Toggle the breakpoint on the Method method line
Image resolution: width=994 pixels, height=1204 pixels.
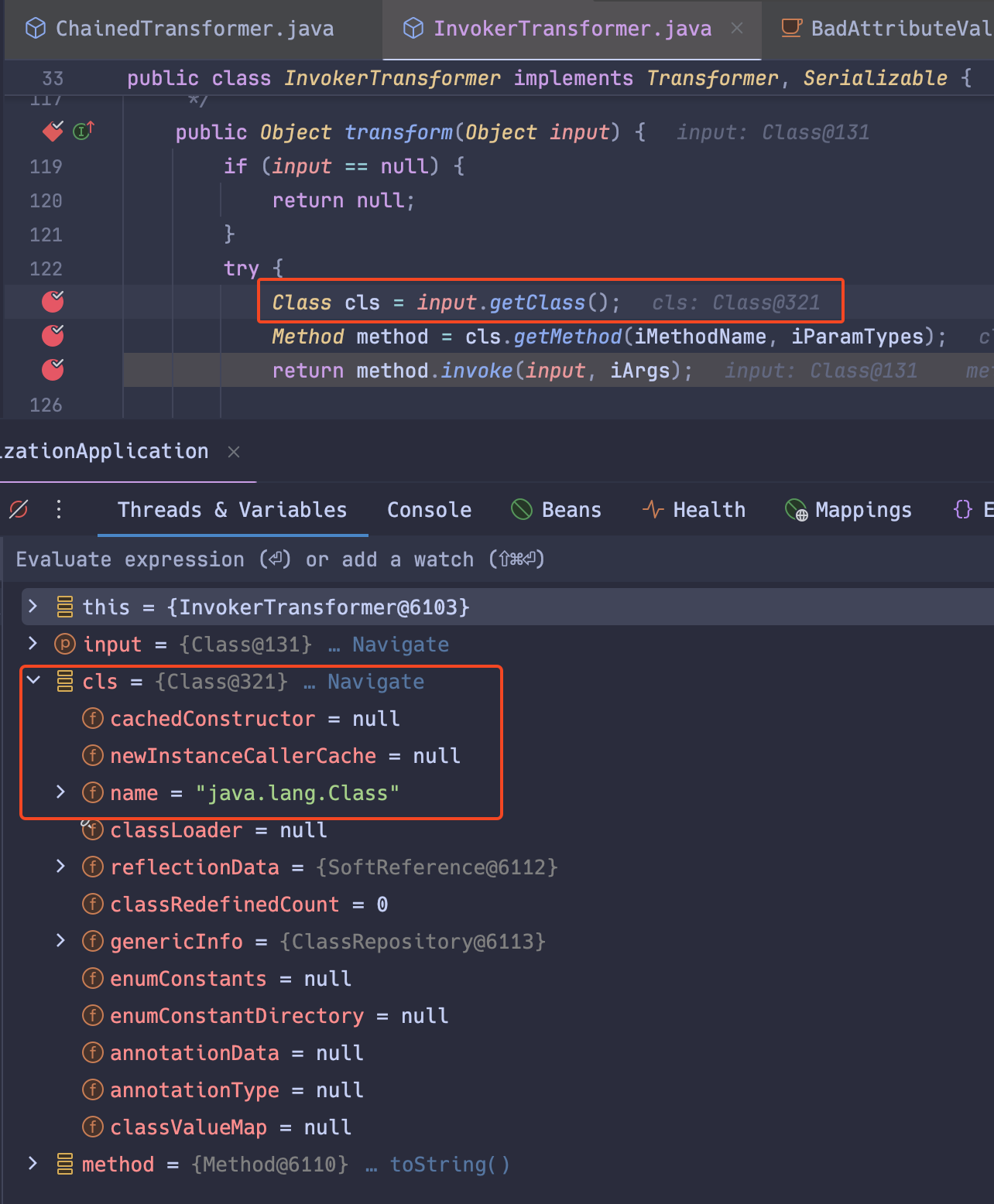[x=52, y=336]
